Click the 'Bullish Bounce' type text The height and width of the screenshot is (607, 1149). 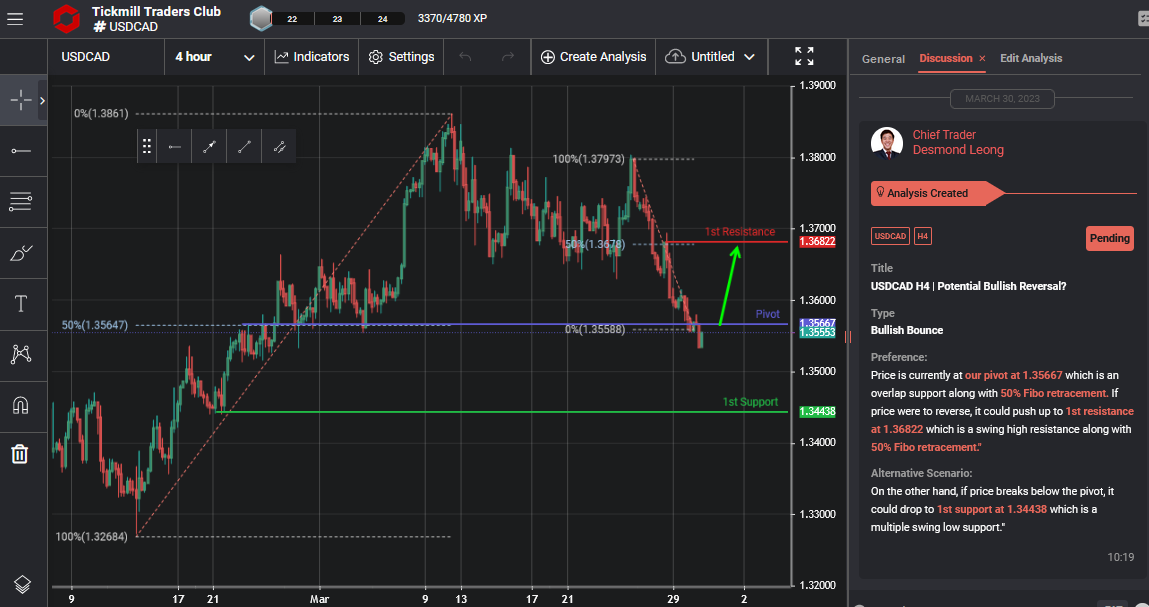click(x=906, y=331)
